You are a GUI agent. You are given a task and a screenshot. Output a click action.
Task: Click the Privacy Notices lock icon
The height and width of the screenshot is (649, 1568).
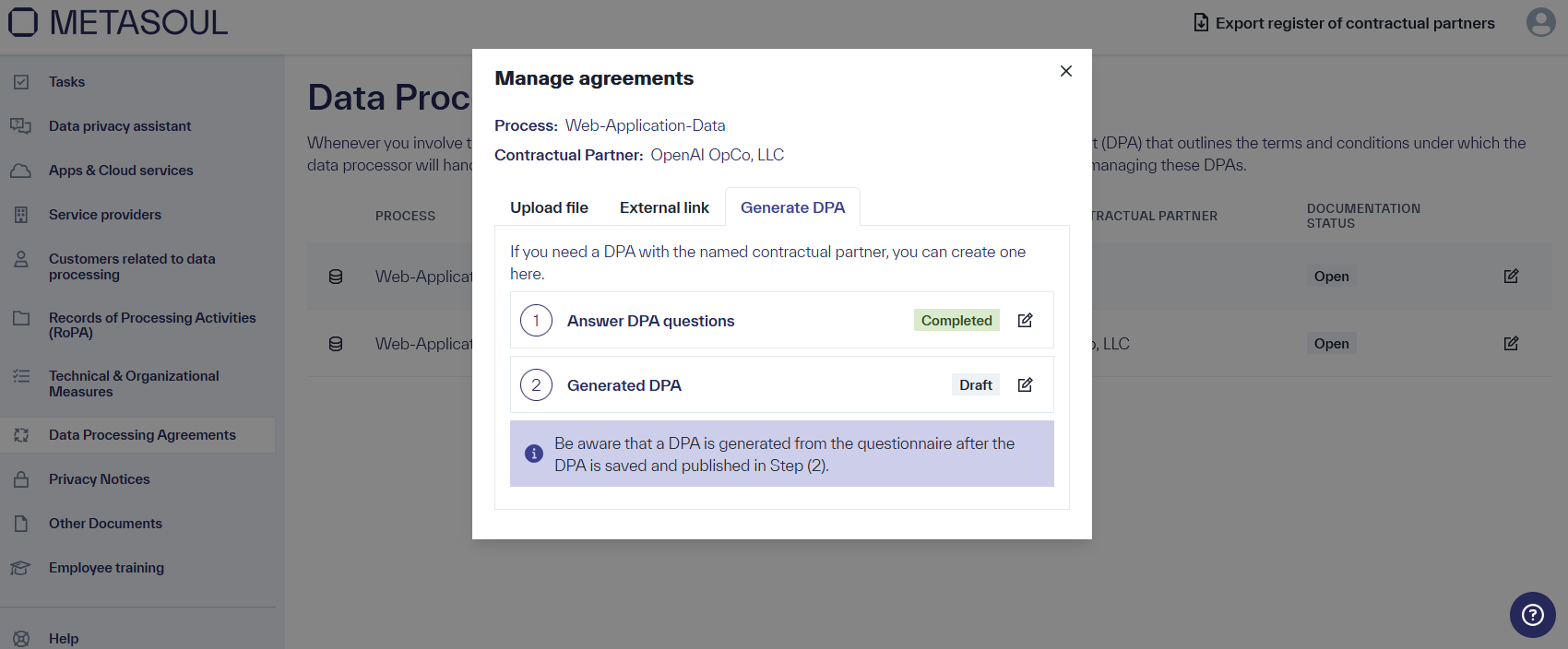21,479
